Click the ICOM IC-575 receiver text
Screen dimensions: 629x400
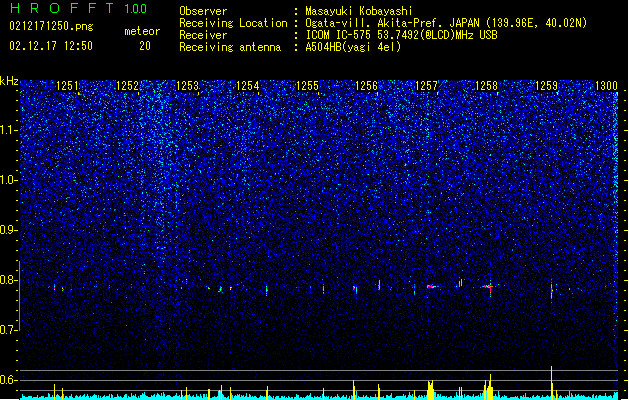(401, 35)
